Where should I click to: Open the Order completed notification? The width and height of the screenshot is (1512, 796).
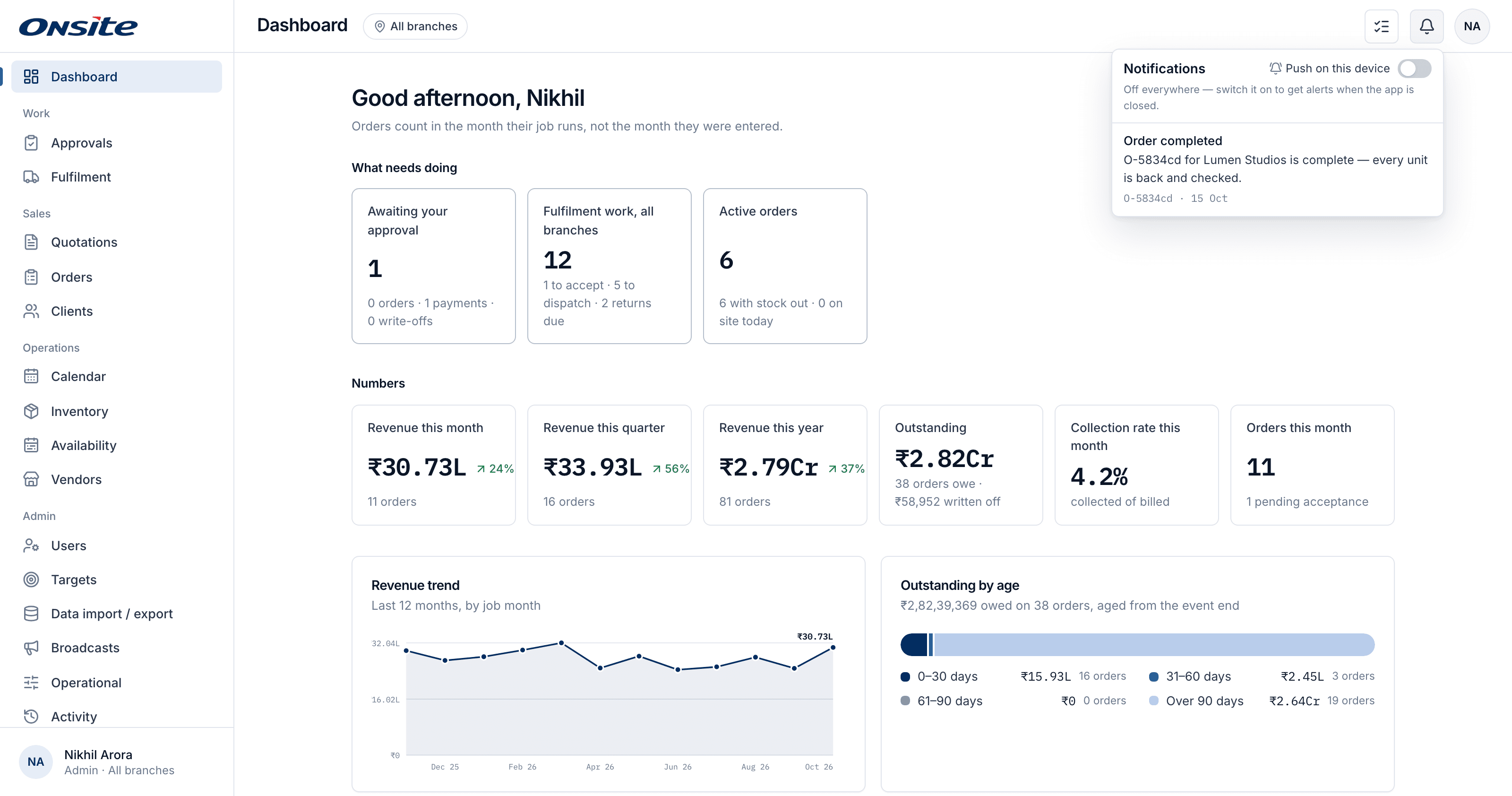pyautogui.click(x=1277, y=169)
